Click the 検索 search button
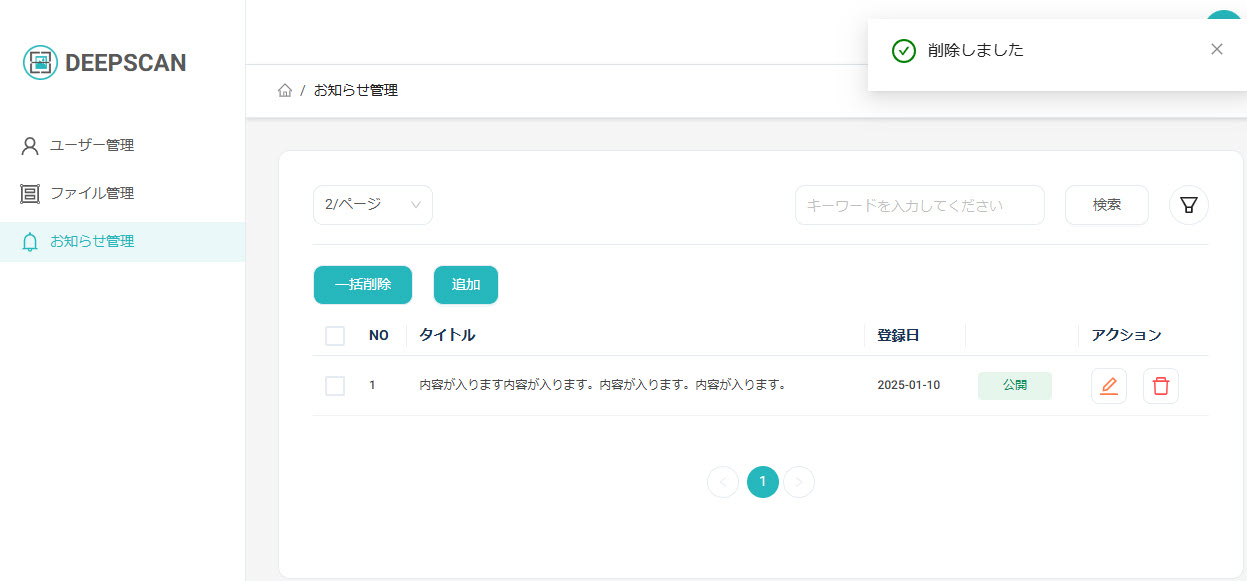 [1106, 205]
